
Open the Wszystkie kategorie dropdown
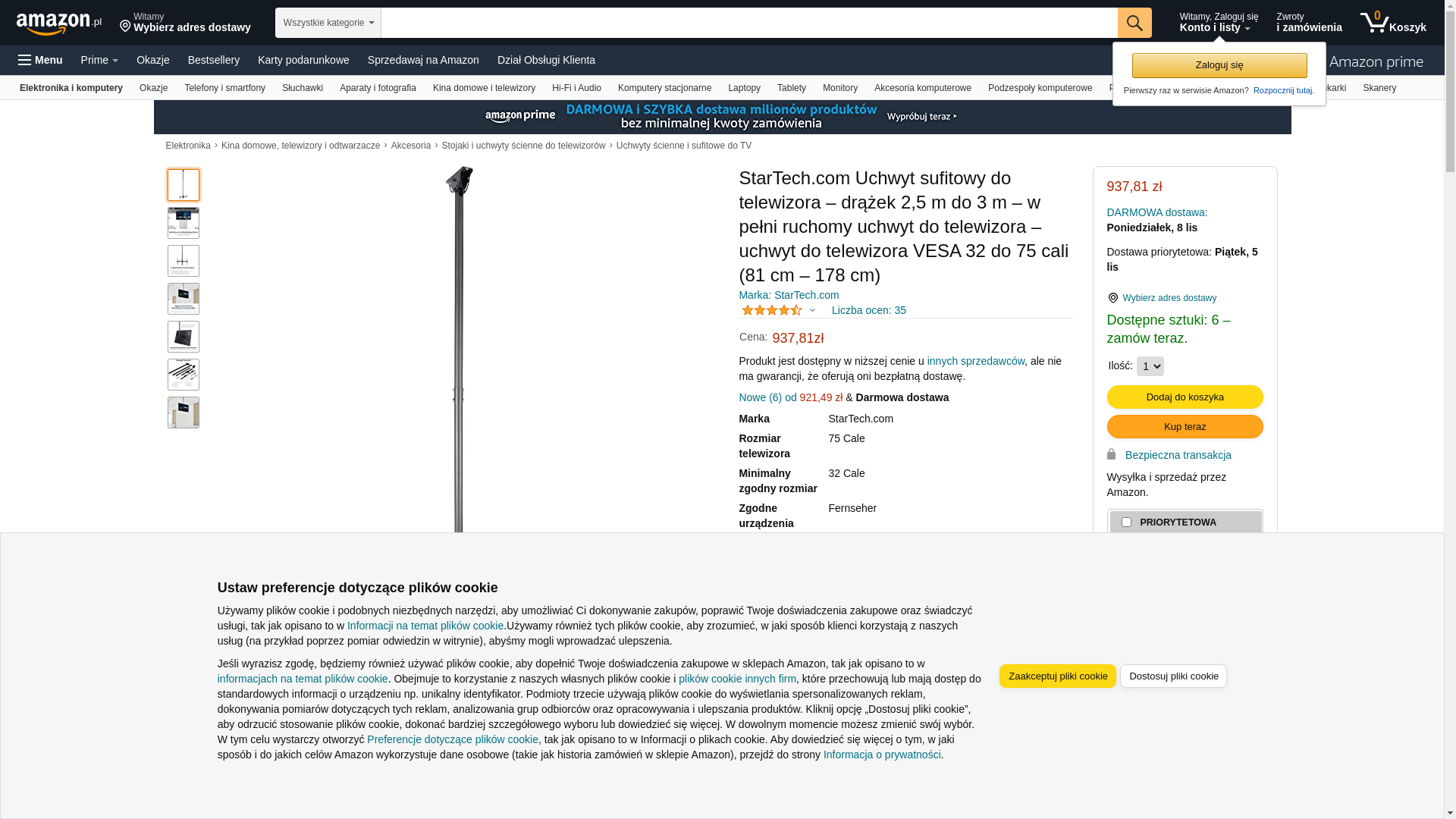point(328,23)
